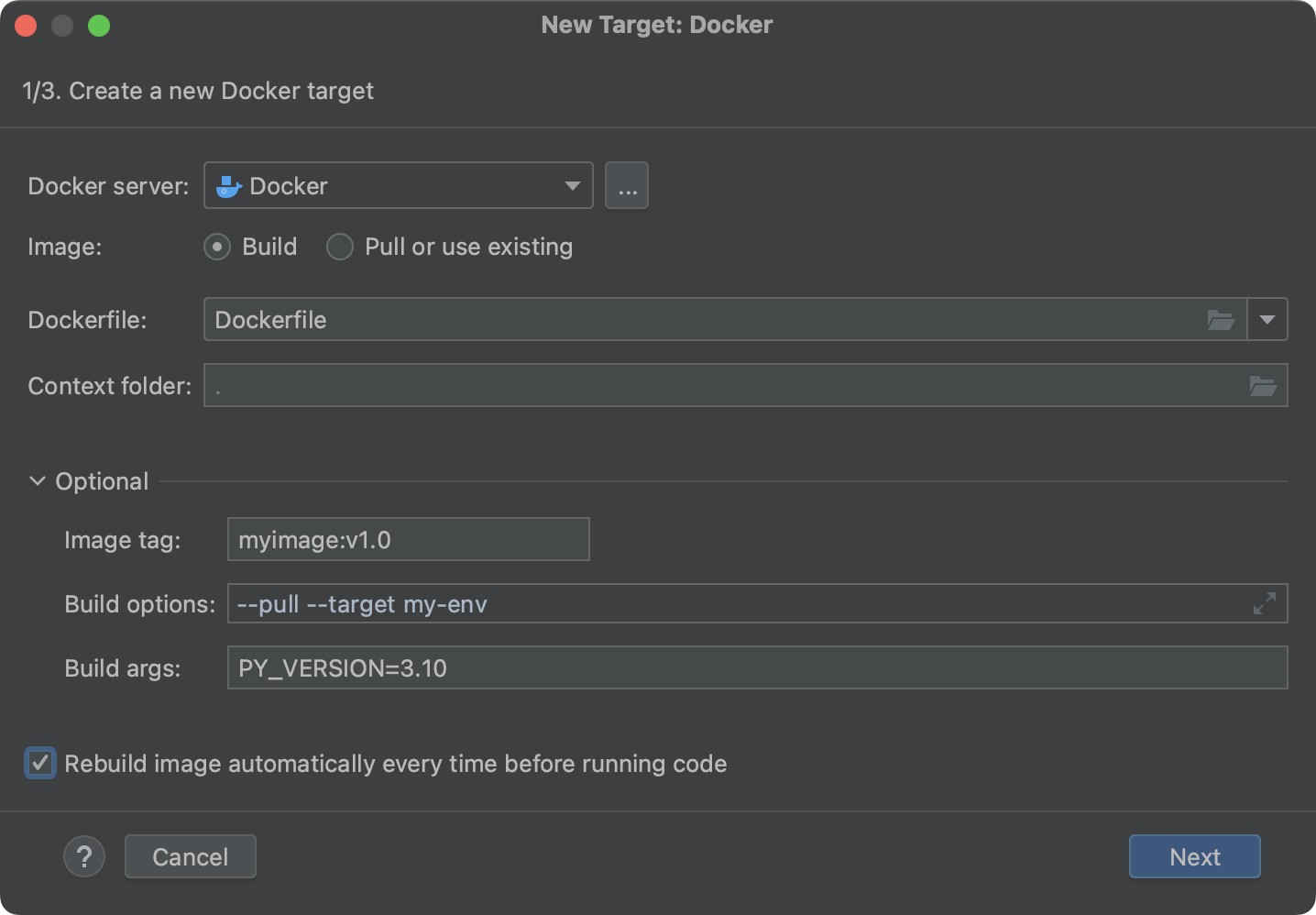The height and width of the screenshot is (915, 1316).
Task: Open the Docker server dropdown
Action: tap(572, 186)
